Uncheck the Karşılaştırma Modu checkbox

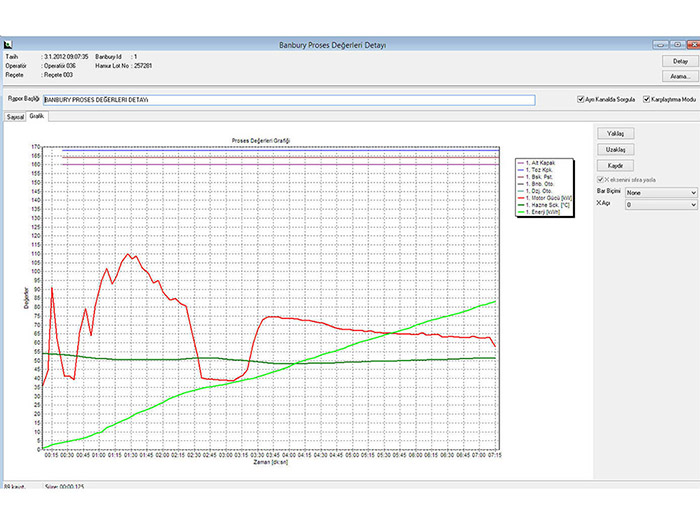click(x=647, y=100)
